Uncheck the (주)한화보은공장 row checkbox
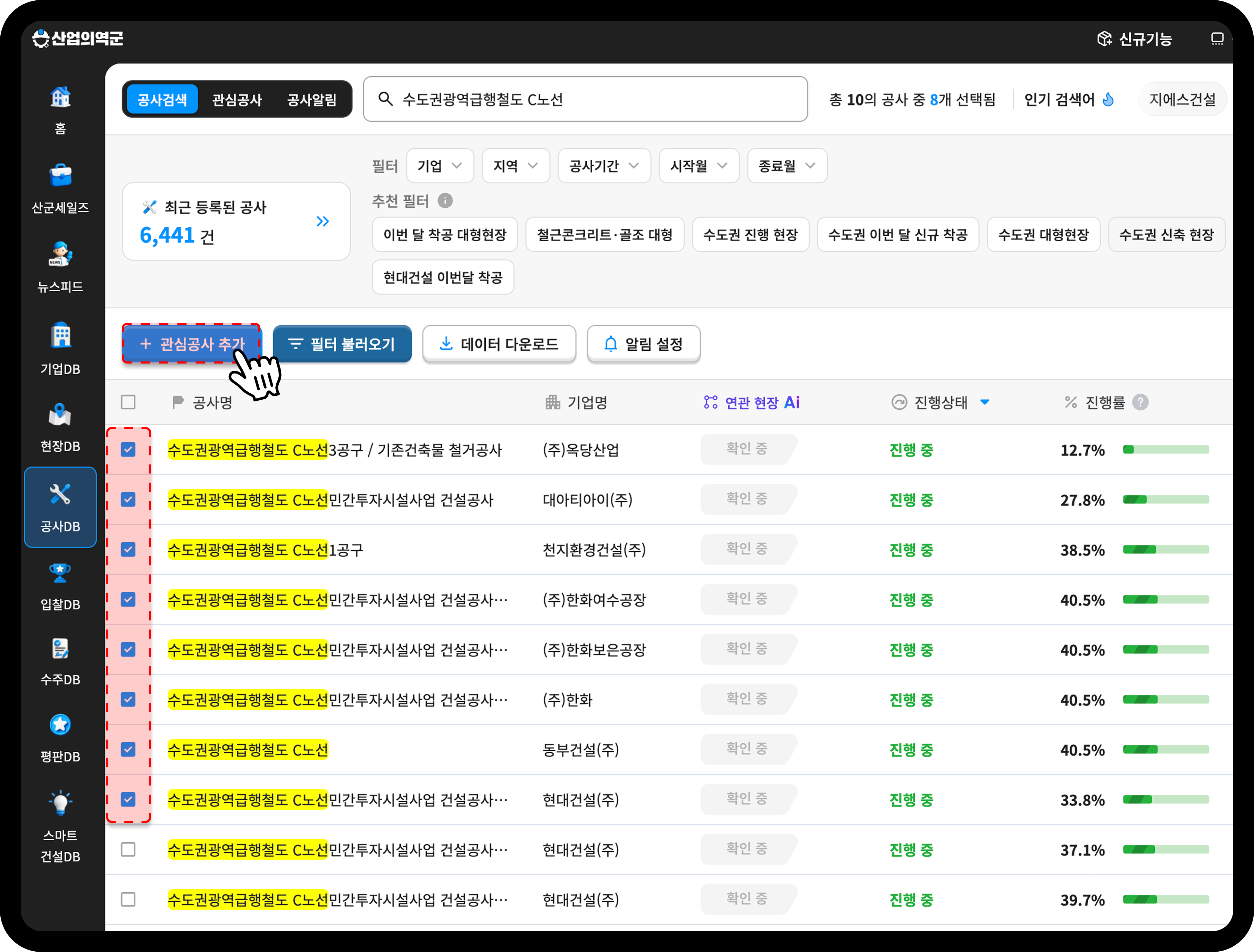This screenshot has width=1254, height=952. pos(128,649)
